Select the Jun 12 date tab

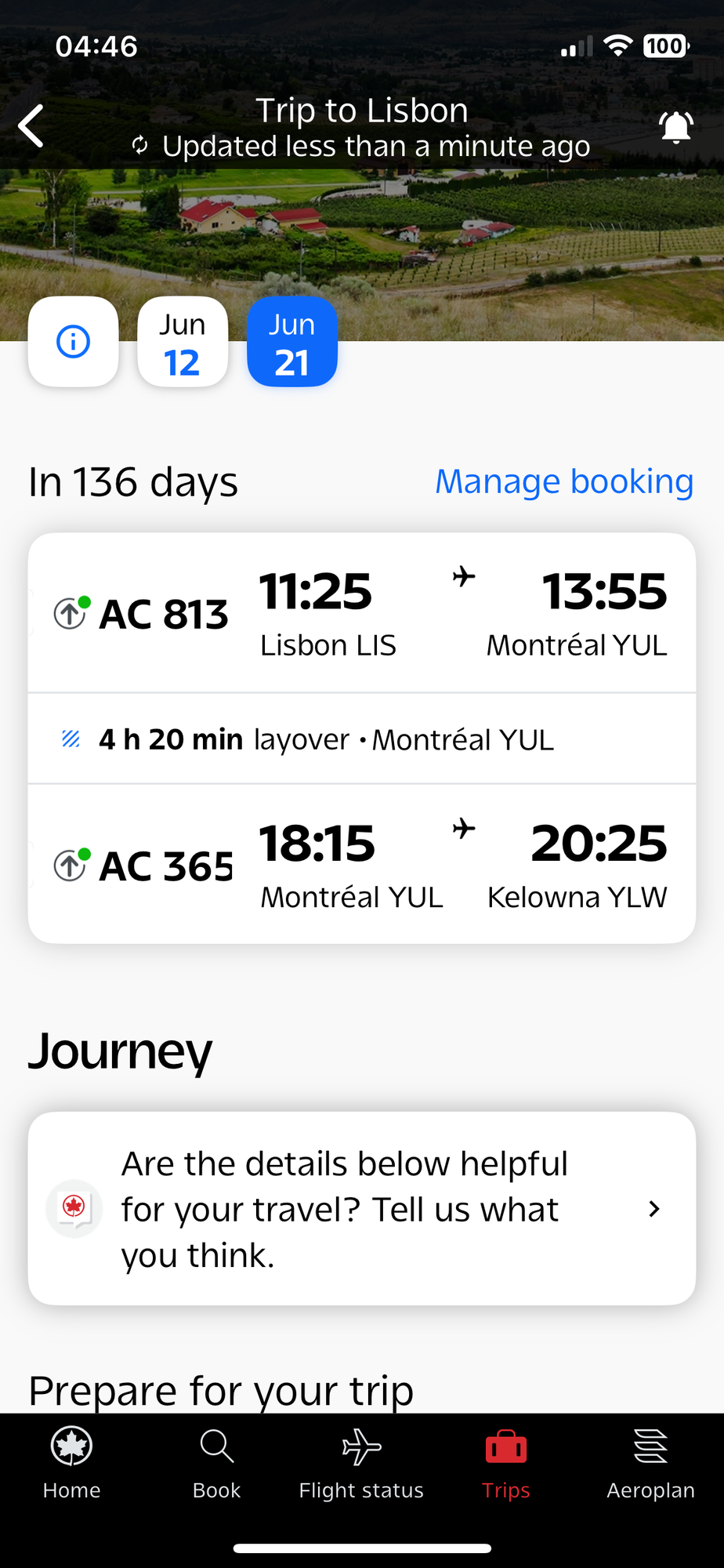coord(183,342)
